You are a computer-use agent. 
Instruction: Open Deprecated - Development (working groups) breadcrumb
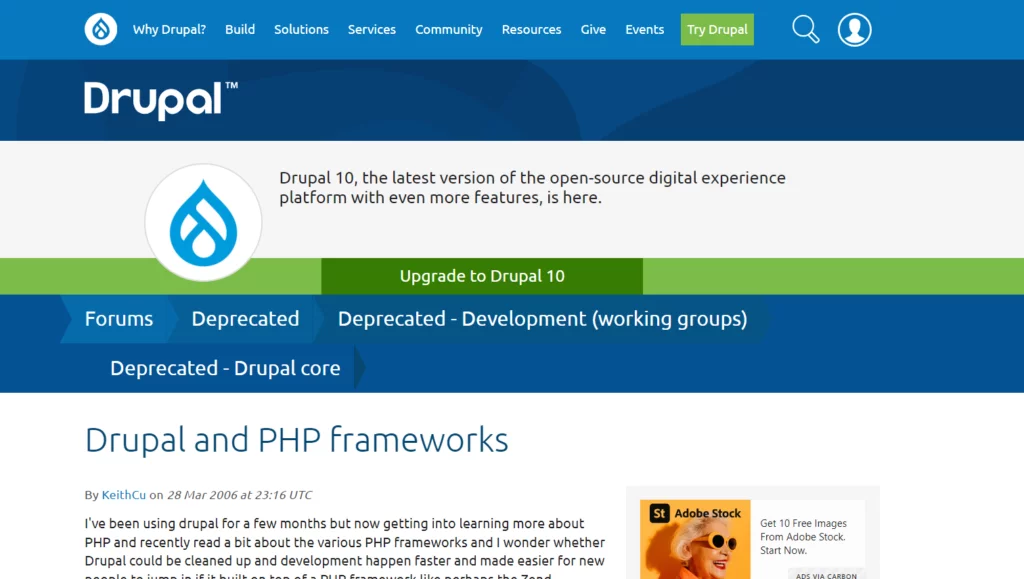[542, 319]
